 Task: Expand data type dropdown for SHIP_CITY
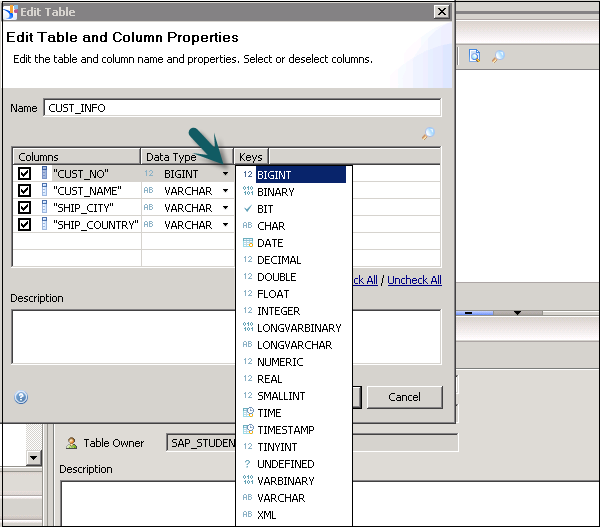pos(225,208)
